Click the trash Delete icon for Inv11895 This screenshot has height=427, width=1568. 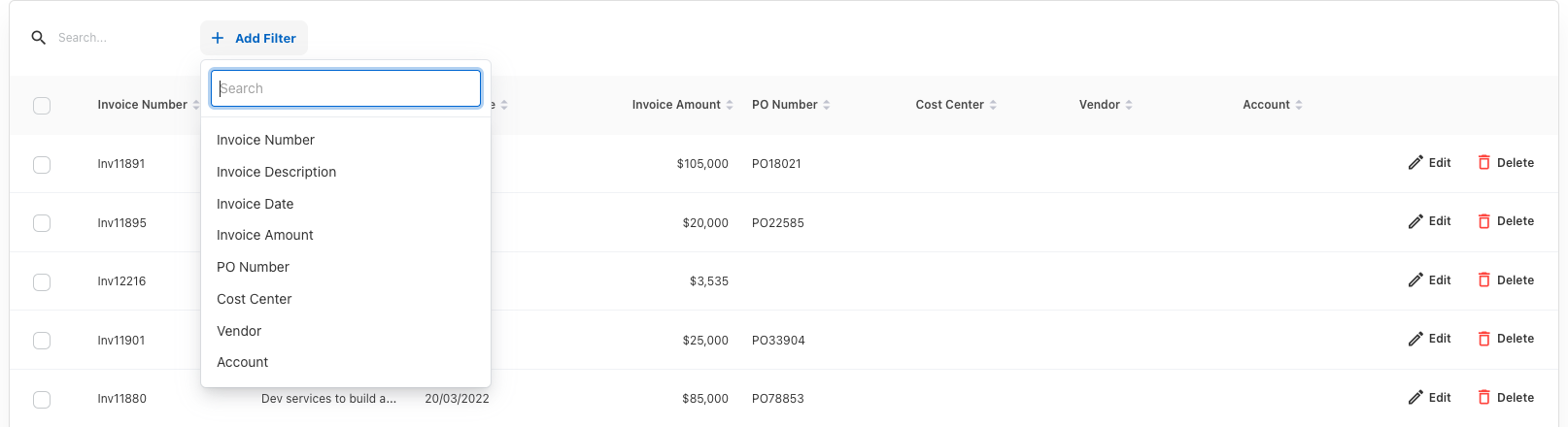1483,221
